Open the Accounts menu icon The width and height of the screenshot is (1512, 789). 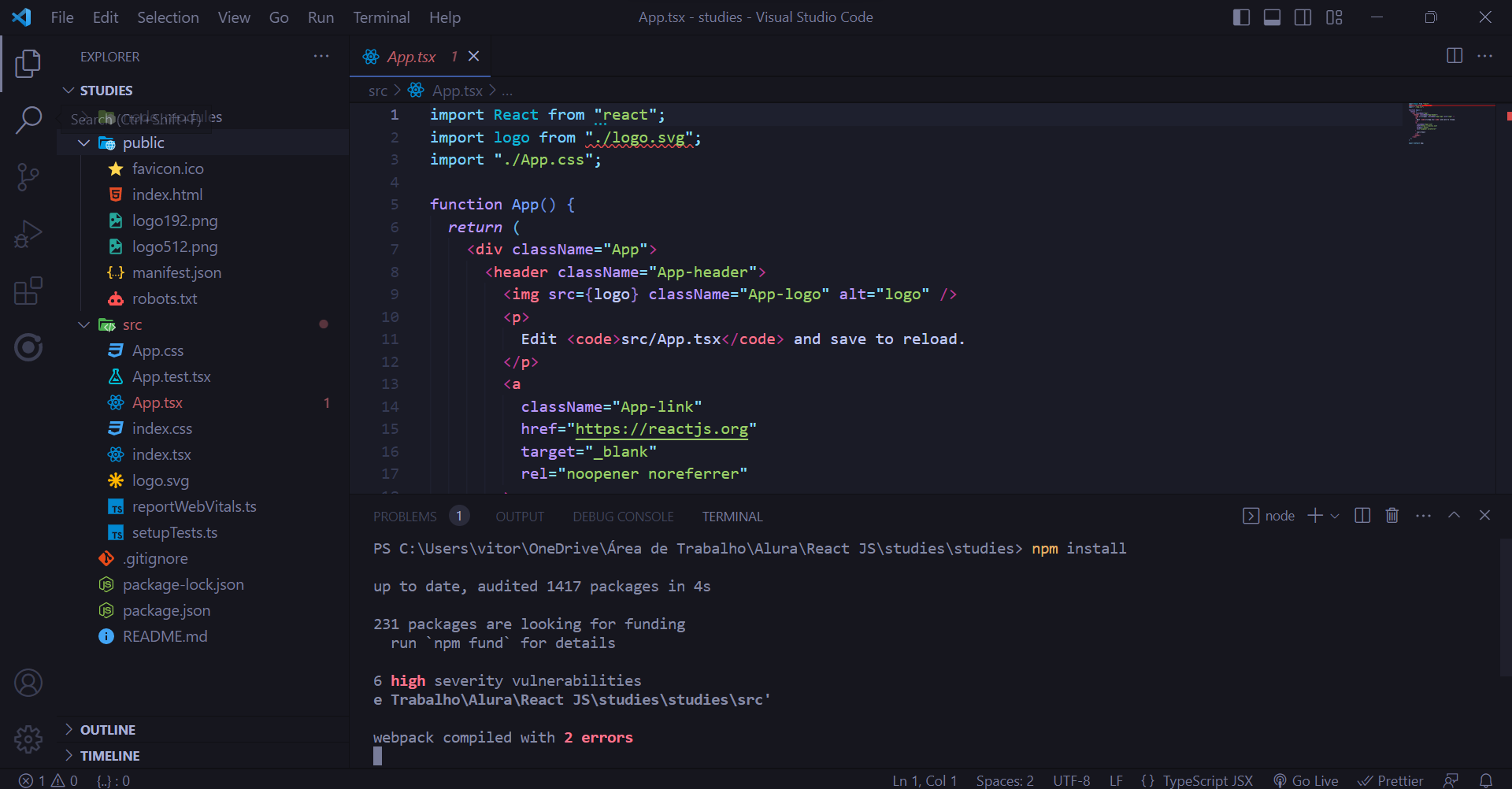(28, 683)
